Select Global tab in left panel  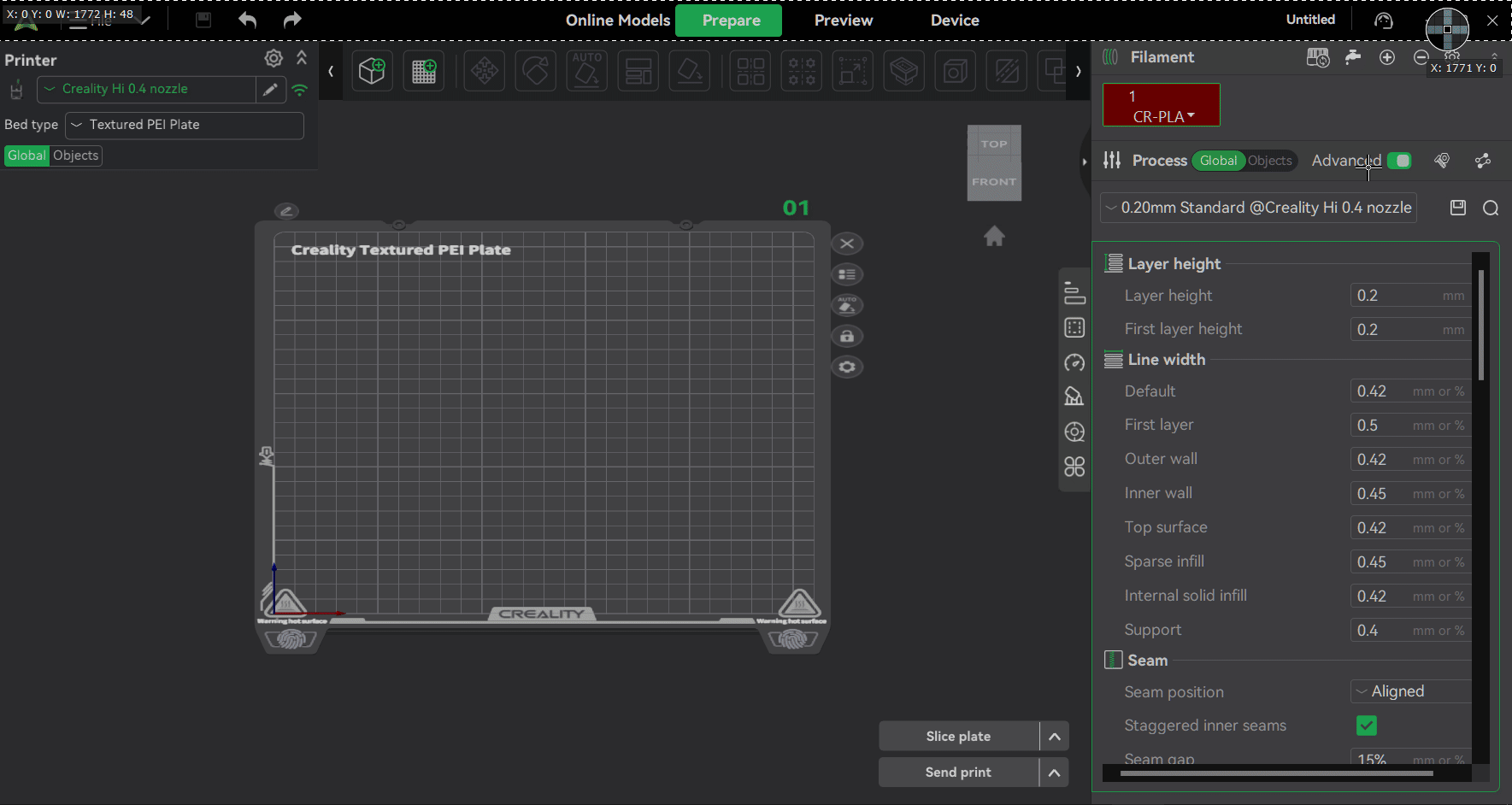[x=26, y=156]
